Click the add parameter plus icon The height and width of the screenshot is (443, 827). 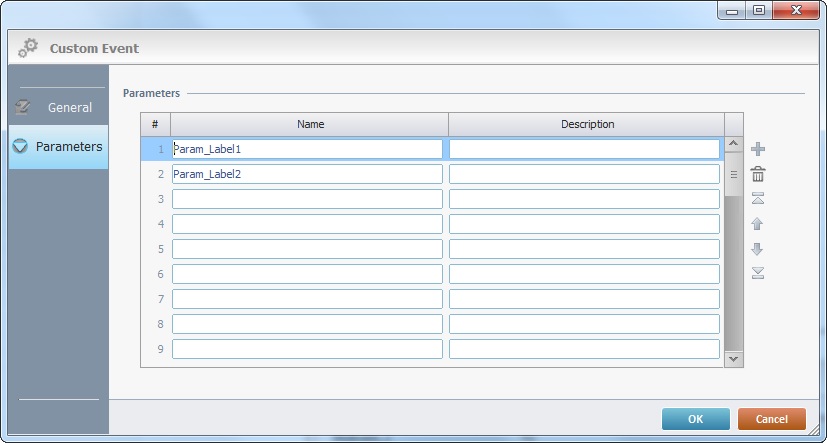[x=758, y=149]
